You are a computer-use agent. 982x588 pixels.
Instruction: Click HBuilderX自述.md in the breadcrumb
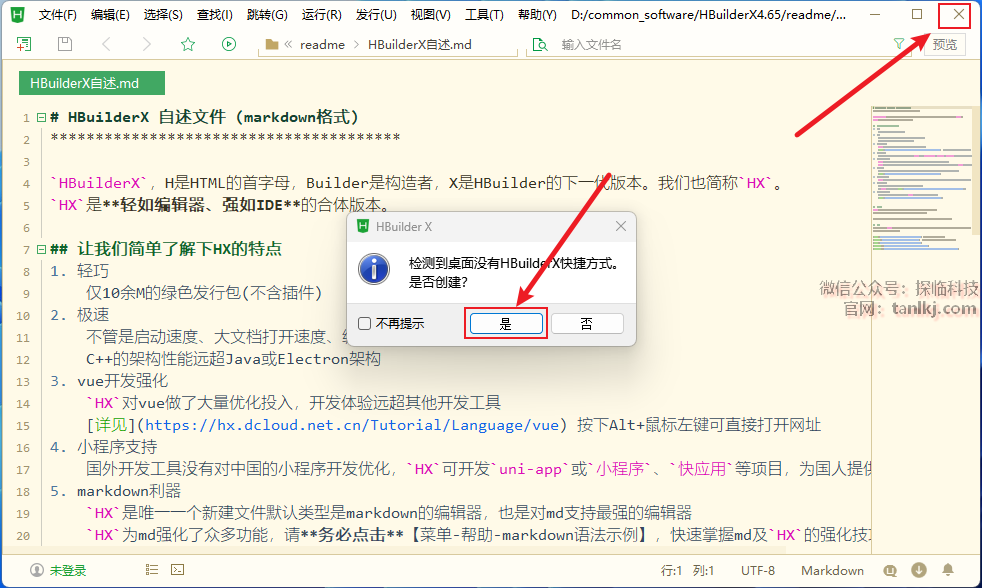pos(420,44)
